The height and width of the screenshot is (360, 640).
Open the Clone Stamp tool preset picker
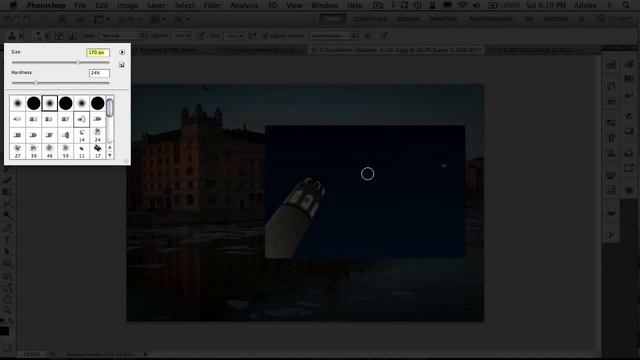tap(16, 36)
